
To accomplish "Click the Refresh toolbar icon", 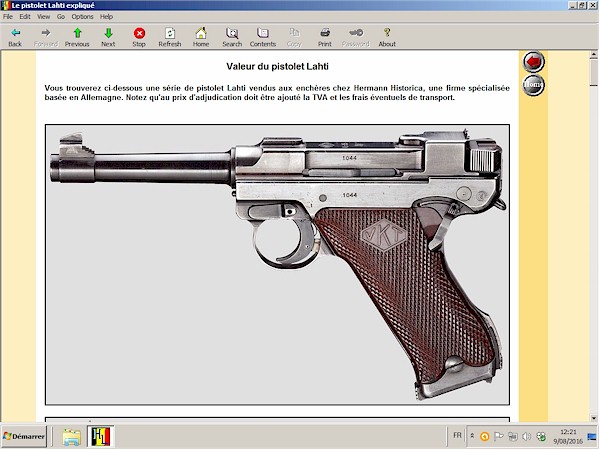I will 170,33.
